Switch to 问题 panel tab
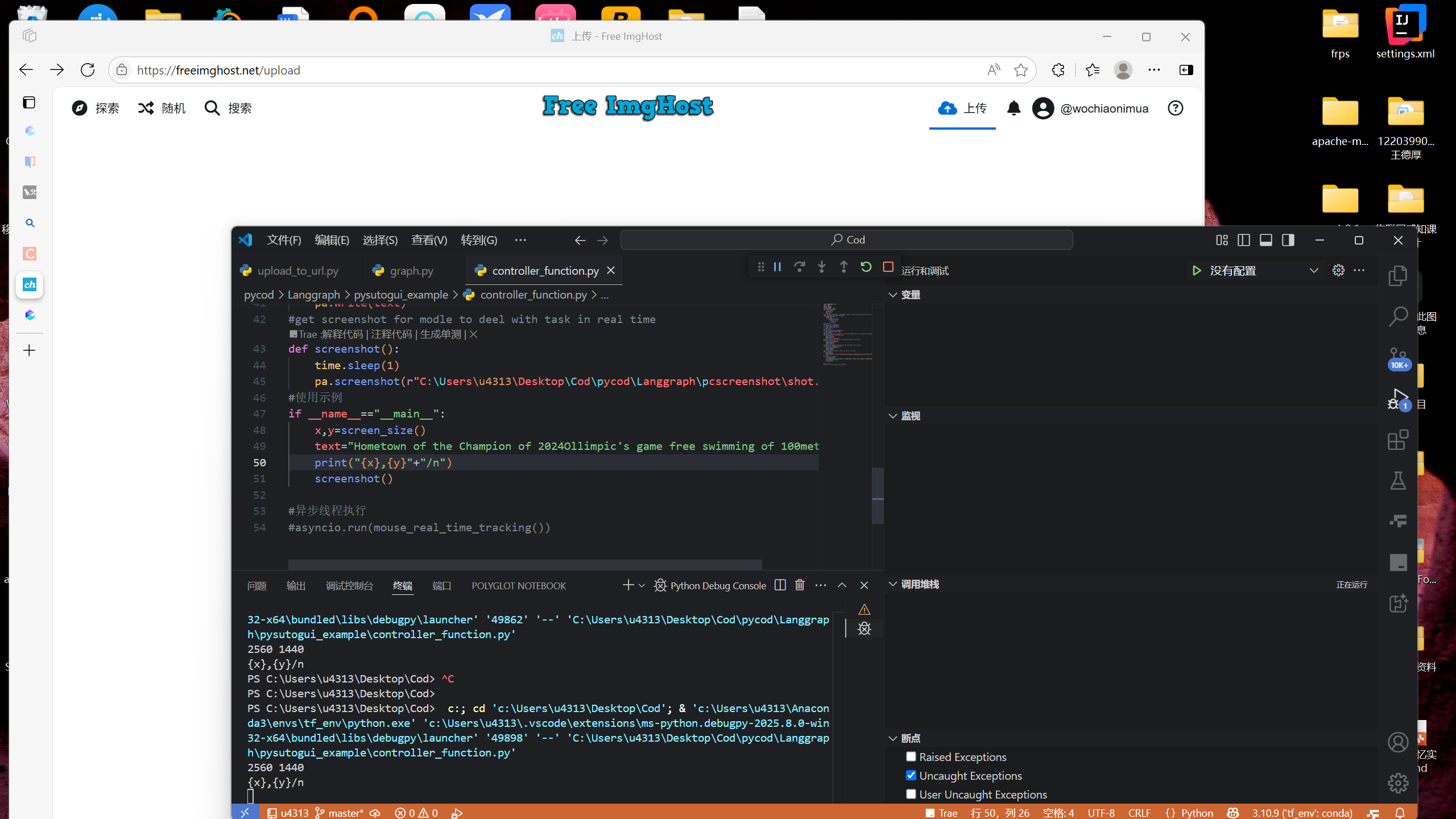Viewport: 1456px width, 819px height. [257, 585]
